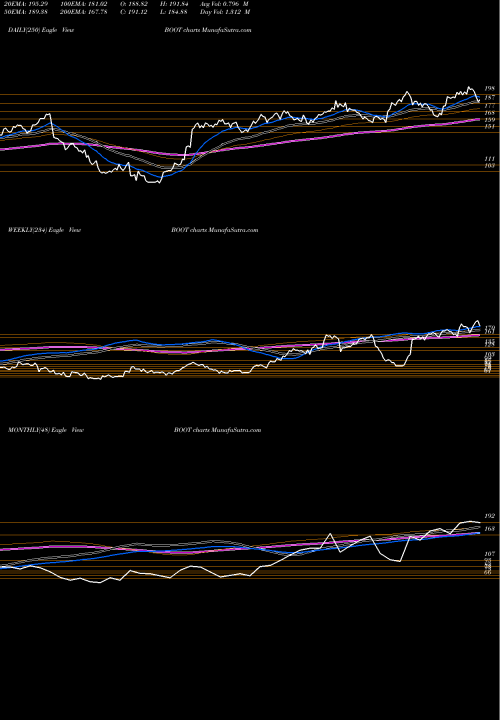Select the high price H: 191.84
This screenshot has width=500, height=720.
pyautogui.click(x=175, y=4)
